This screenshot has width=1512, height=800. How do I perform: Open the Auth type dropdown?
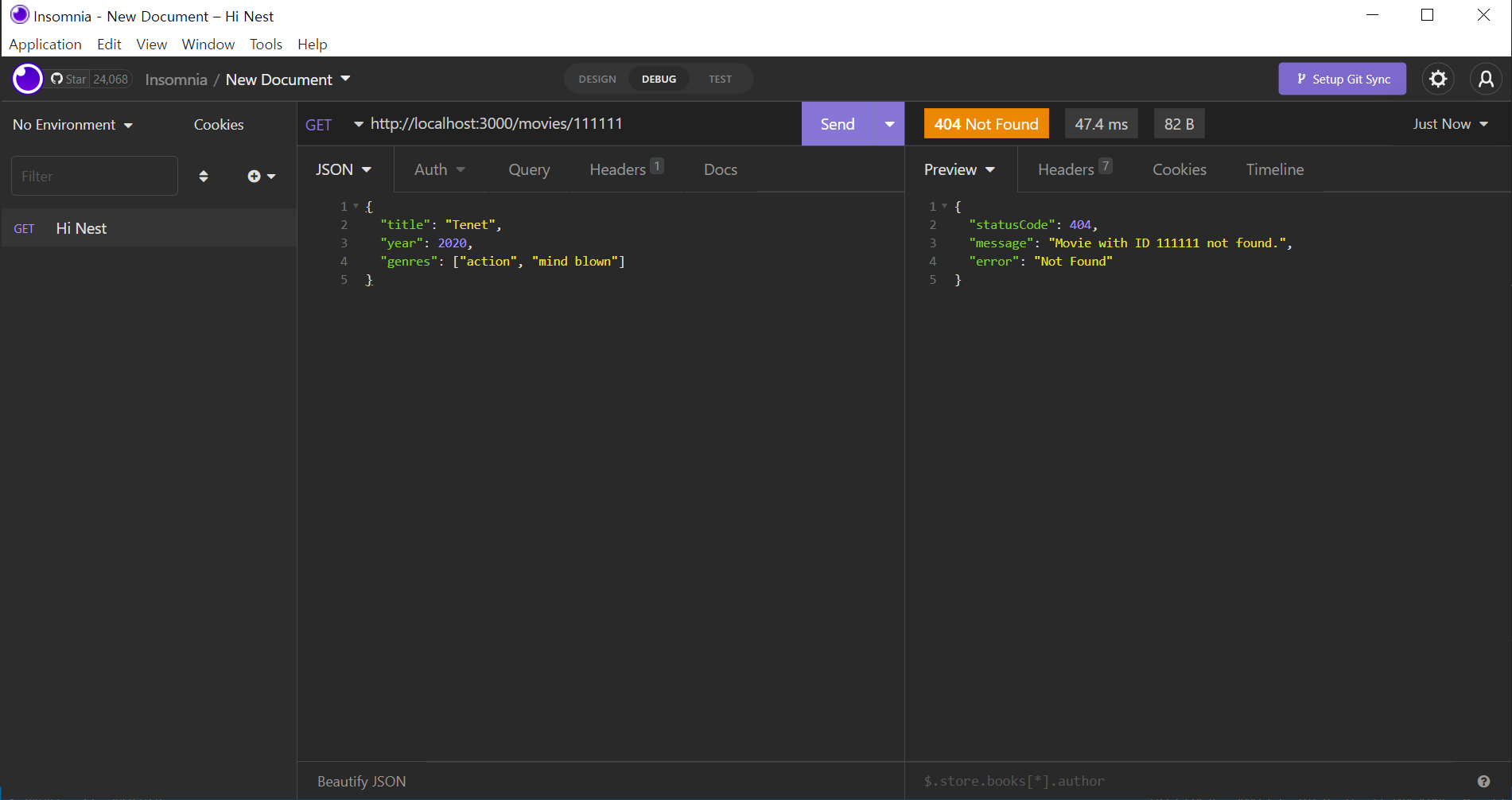439,169
